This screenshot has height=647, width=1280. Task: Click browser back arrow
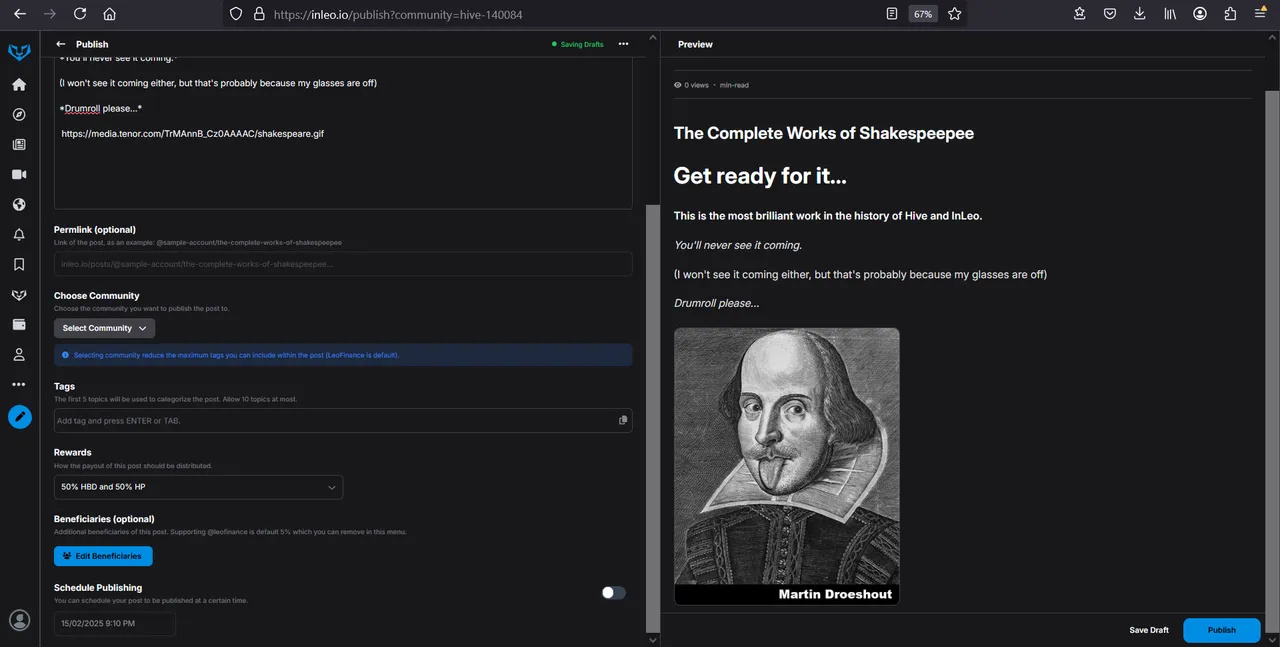tap(20, 14)
